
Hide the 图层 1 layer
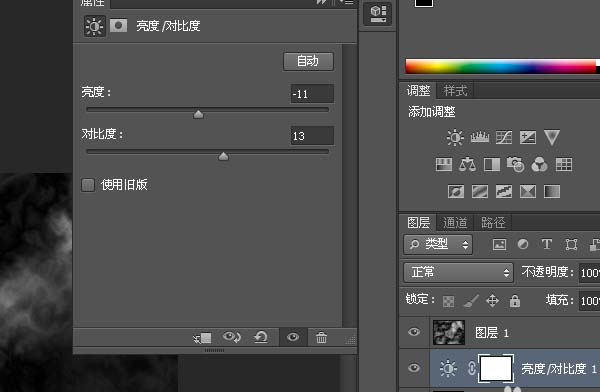[x=414, y=332]
